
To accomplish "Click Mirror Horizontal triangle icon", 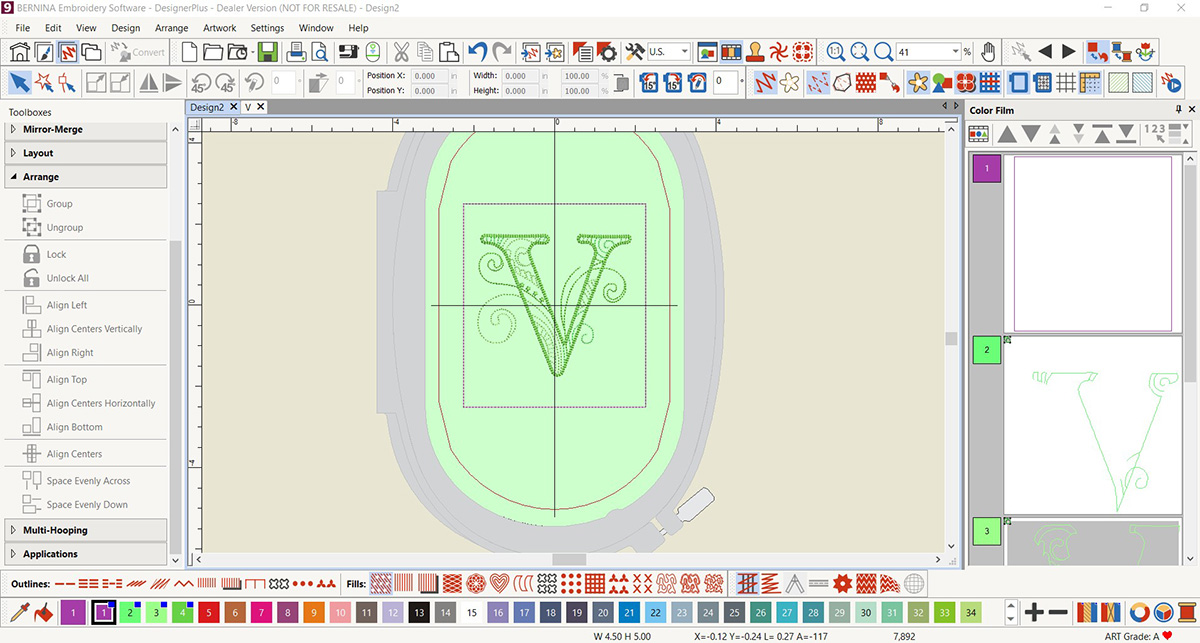I will [x=147, y=82].
